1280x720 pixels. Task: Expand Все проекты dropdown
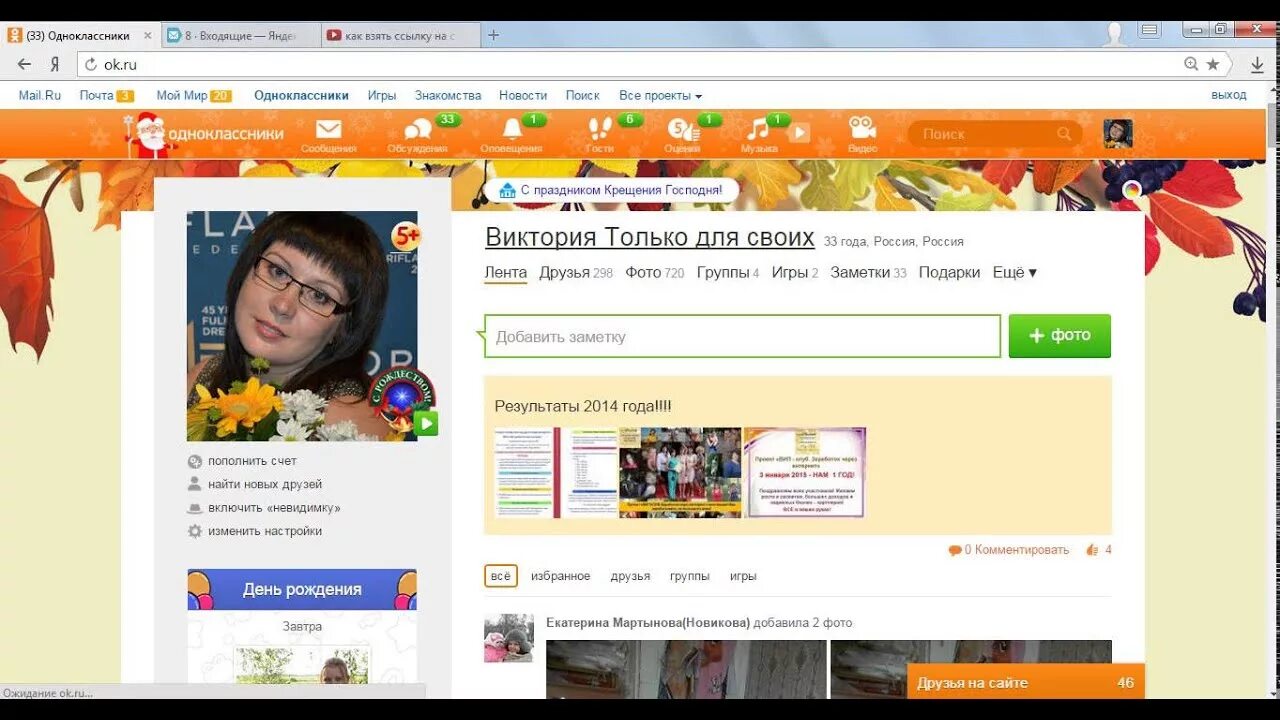(x=660, y=95)
